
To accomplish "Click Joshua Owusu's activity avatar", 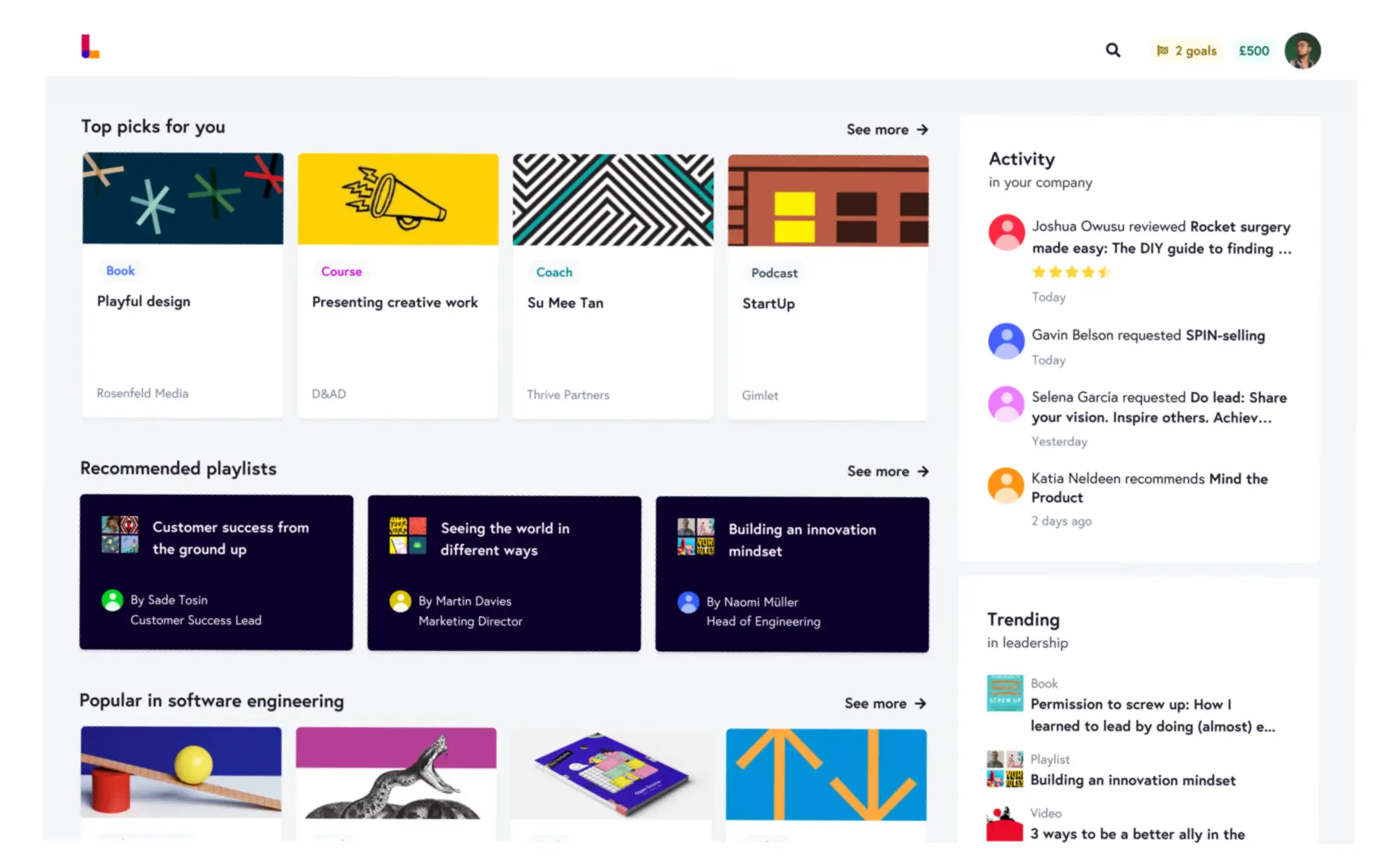I will [1006, 232].
